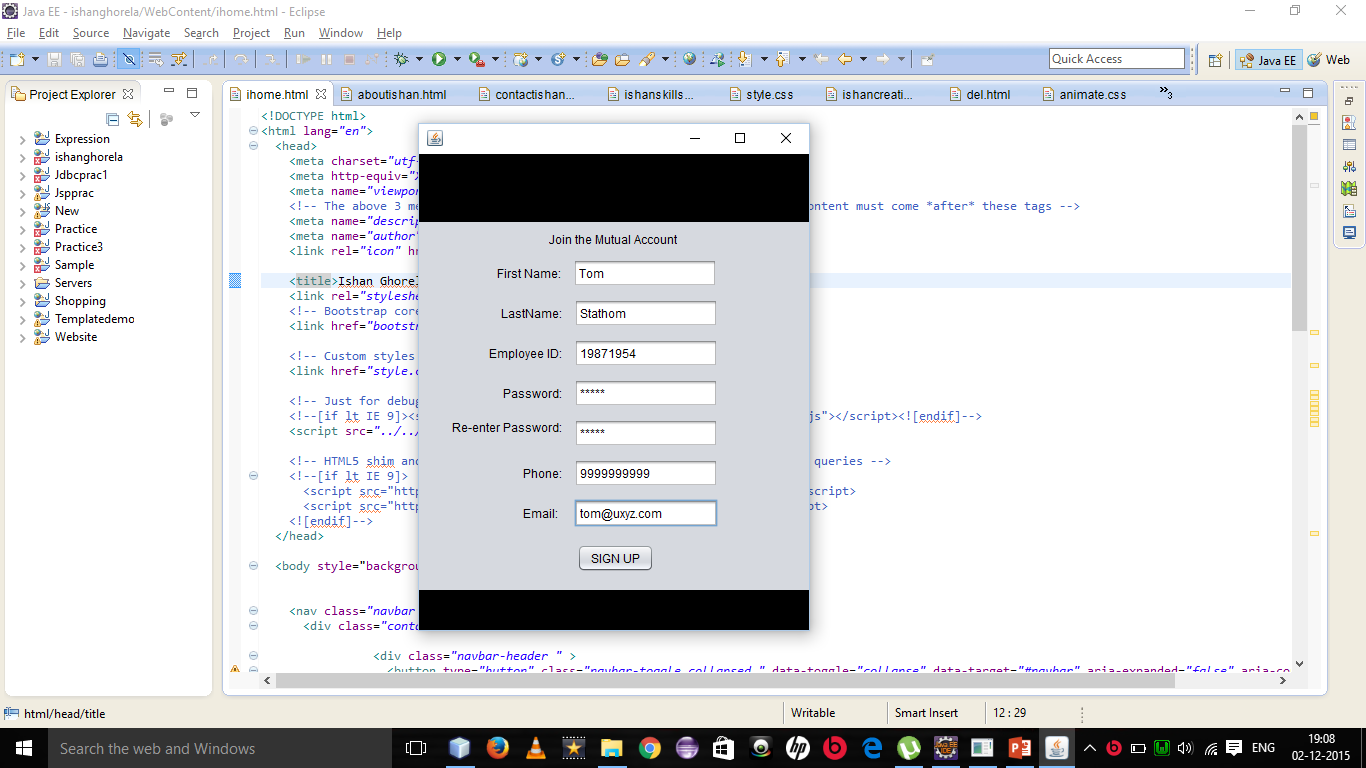Click the LastName field containing Stathom
The width and height of the screenshot is (1366, 768).
point(645,313)
